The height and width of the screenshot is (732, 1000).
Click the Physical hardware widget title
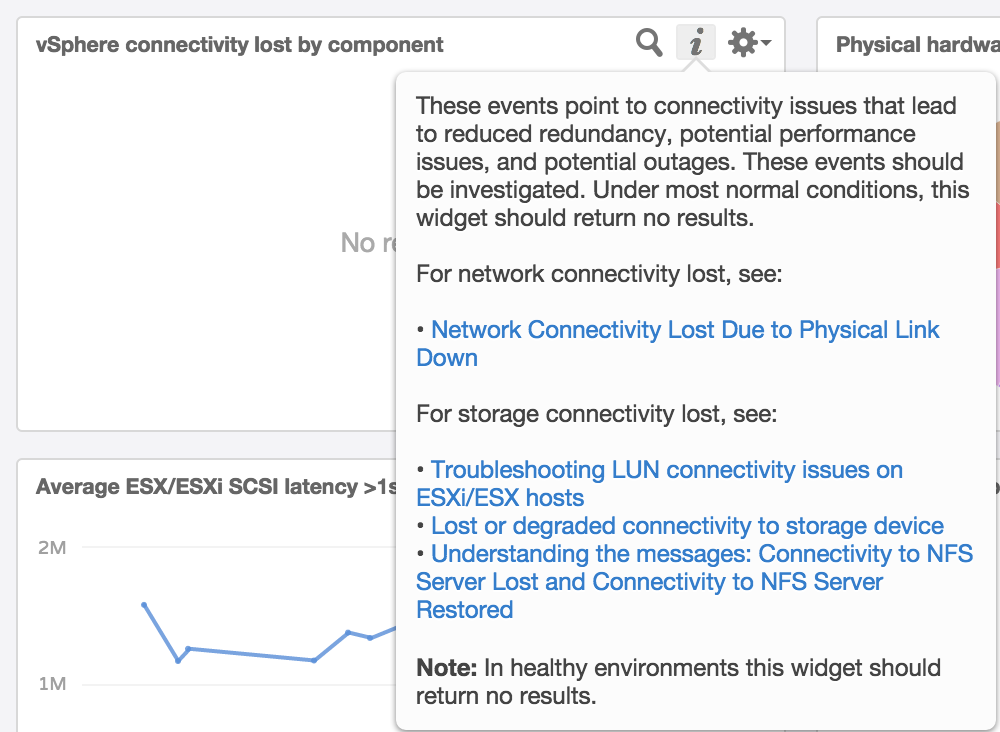tap(917, 45)
